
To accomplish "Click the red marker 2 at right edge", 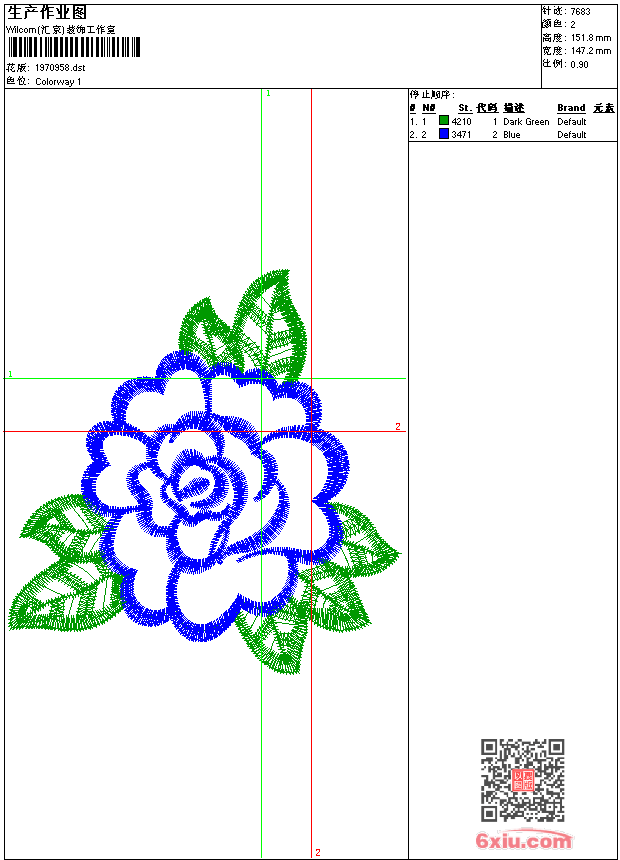I will pyautogui.click(x=397, y=427).
